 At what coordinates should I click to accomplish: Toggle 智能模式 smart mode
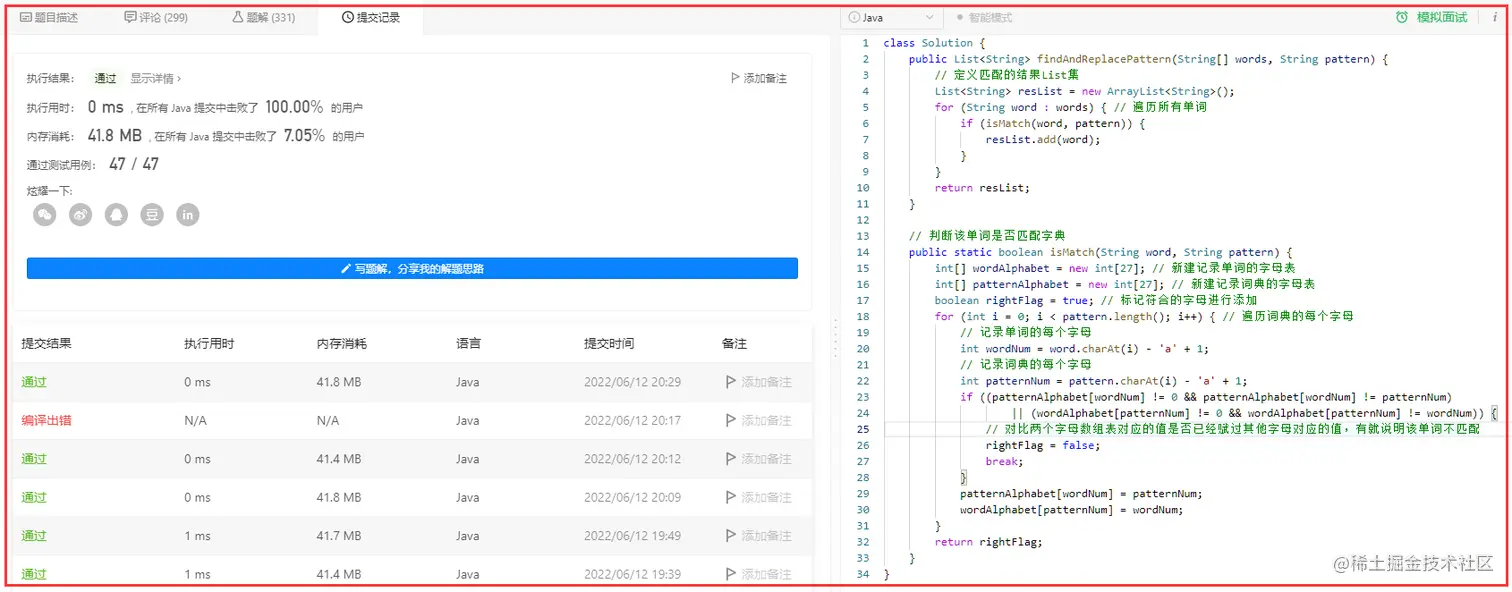984,18
